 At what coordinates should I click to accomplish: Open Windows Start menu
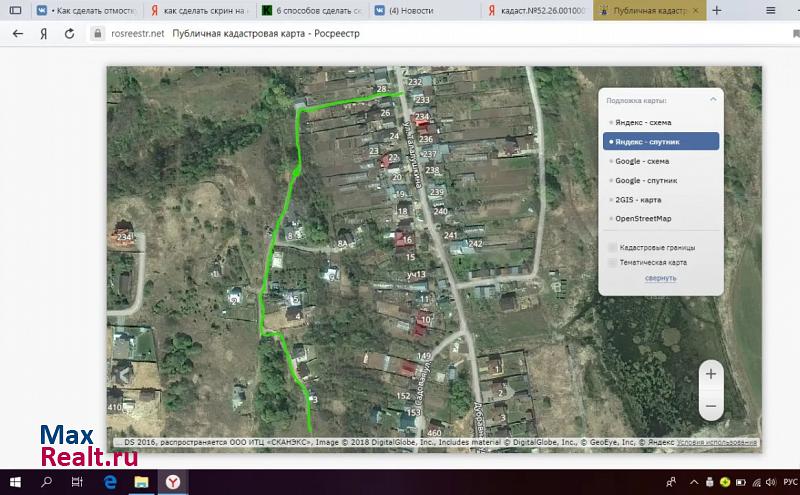tap(14, 482)
